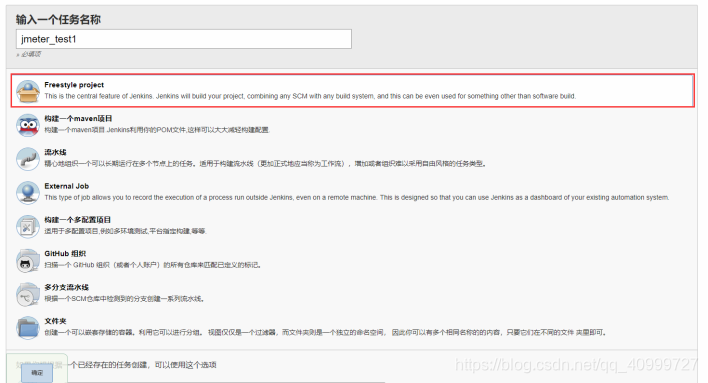Image resolution: width=708 pixels, height=383 pixels.
Task: Click the 文件夹 folder icon
Action: tap(28, 328)
